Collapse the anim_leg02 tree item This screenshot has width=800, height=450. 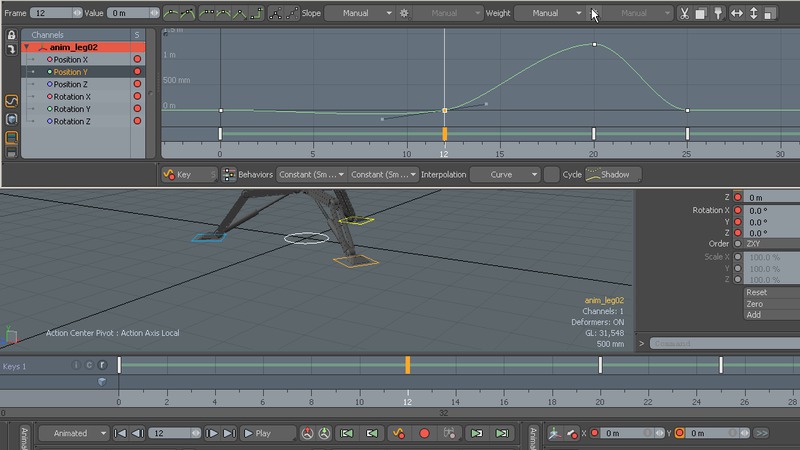[27, 47]
